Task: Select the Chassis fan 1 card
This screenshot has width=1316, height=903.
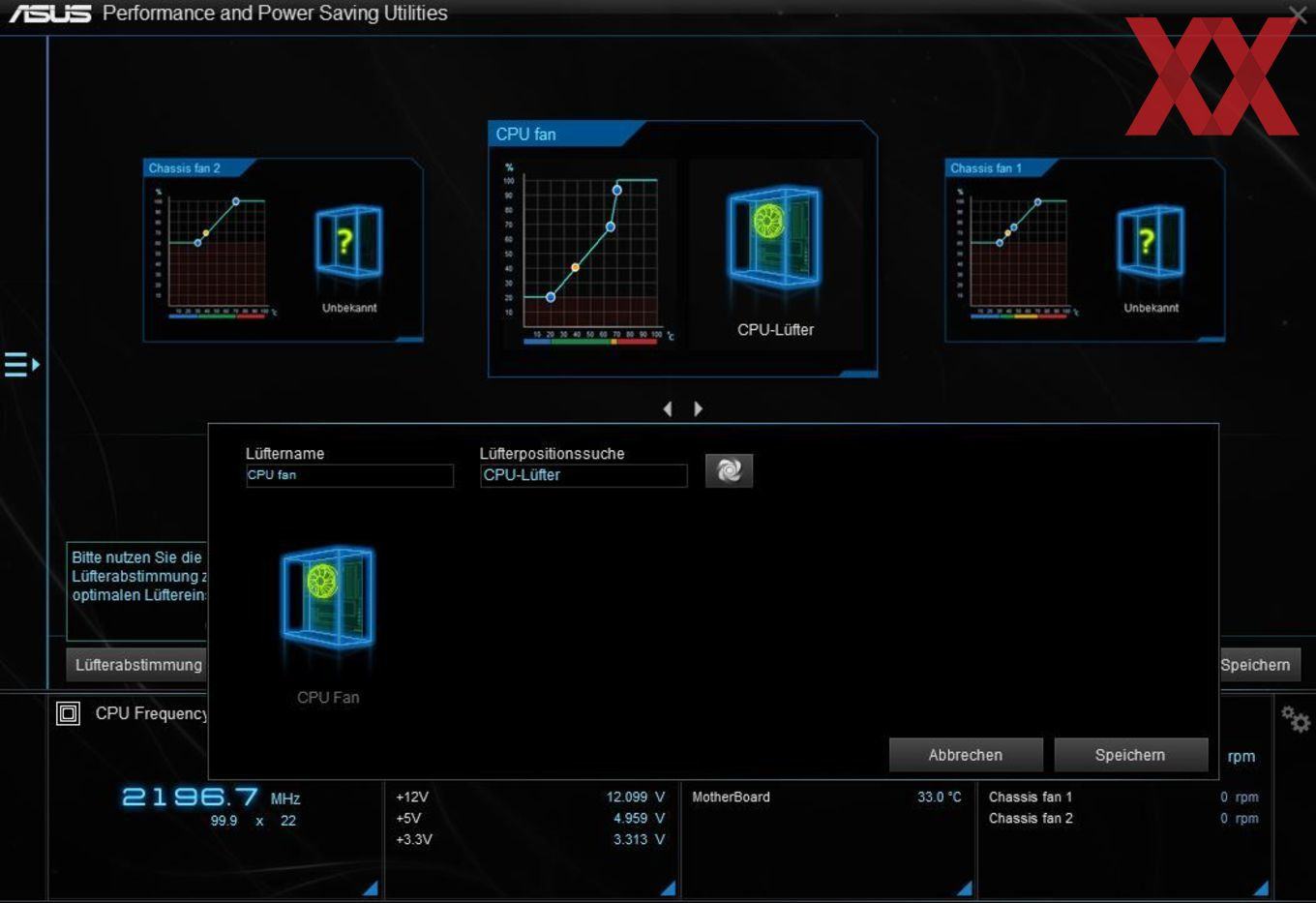Action: pos(1085,250)
